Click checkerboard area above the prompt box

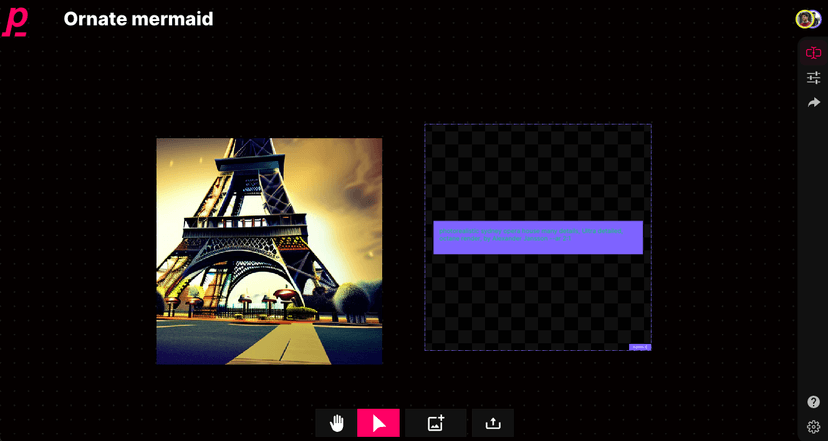[538, 172]
